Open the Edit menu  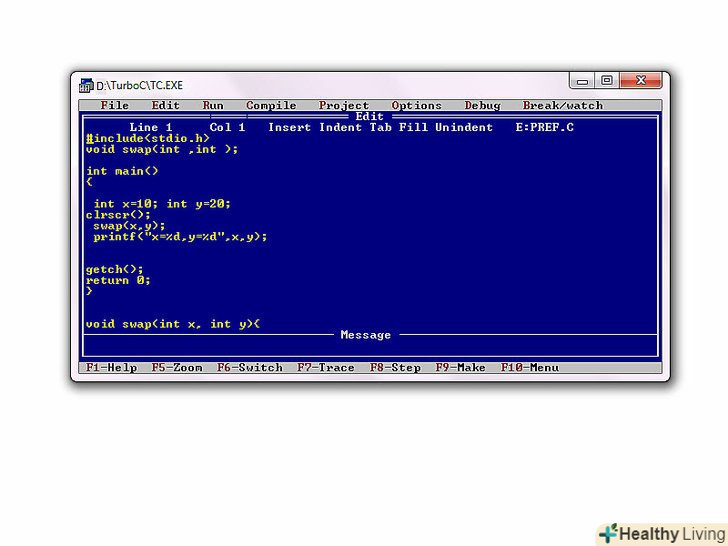[x=165, y=105]
